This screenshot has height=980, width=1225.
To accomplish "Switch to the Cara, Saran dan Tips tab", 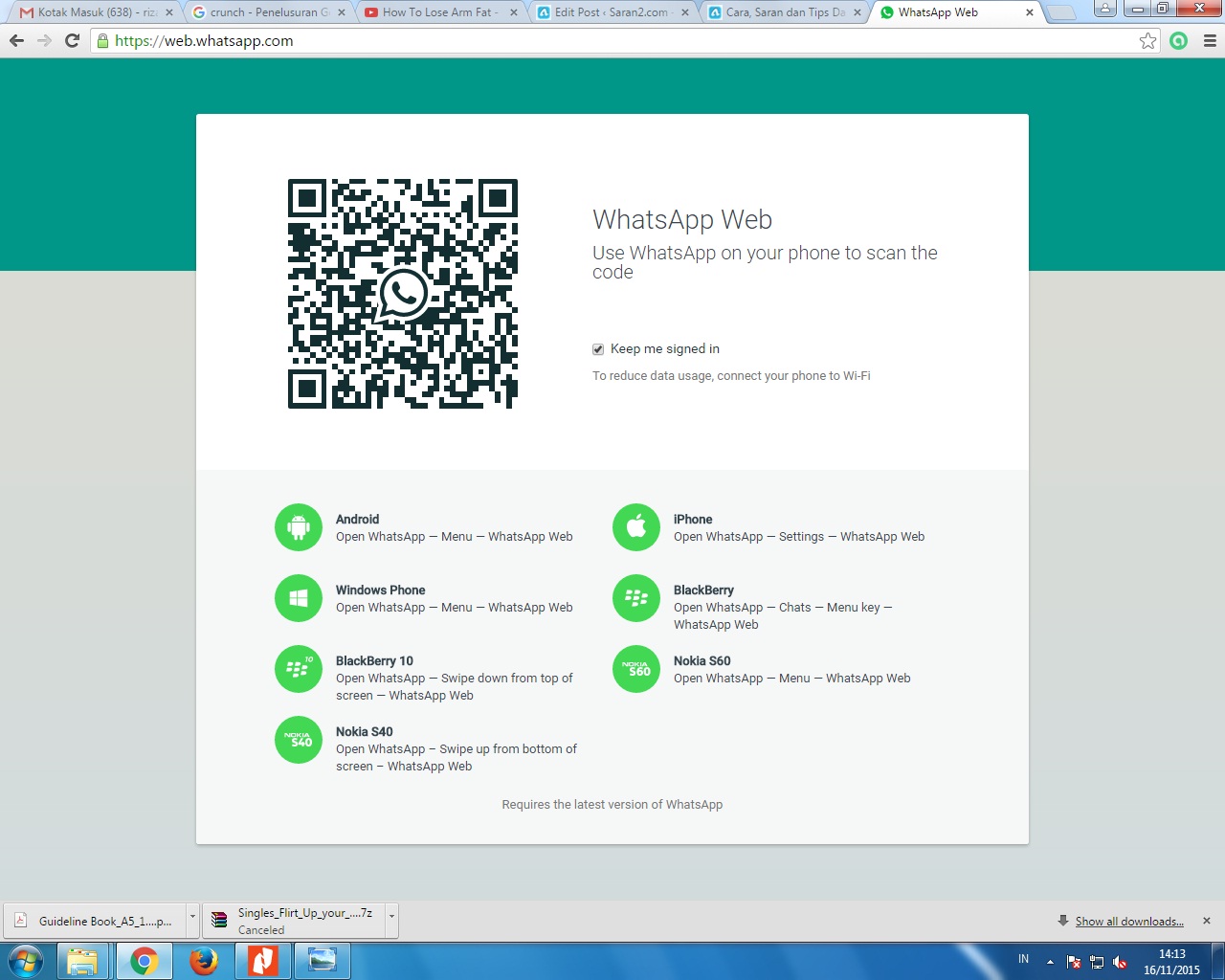I will pos(786,12).
